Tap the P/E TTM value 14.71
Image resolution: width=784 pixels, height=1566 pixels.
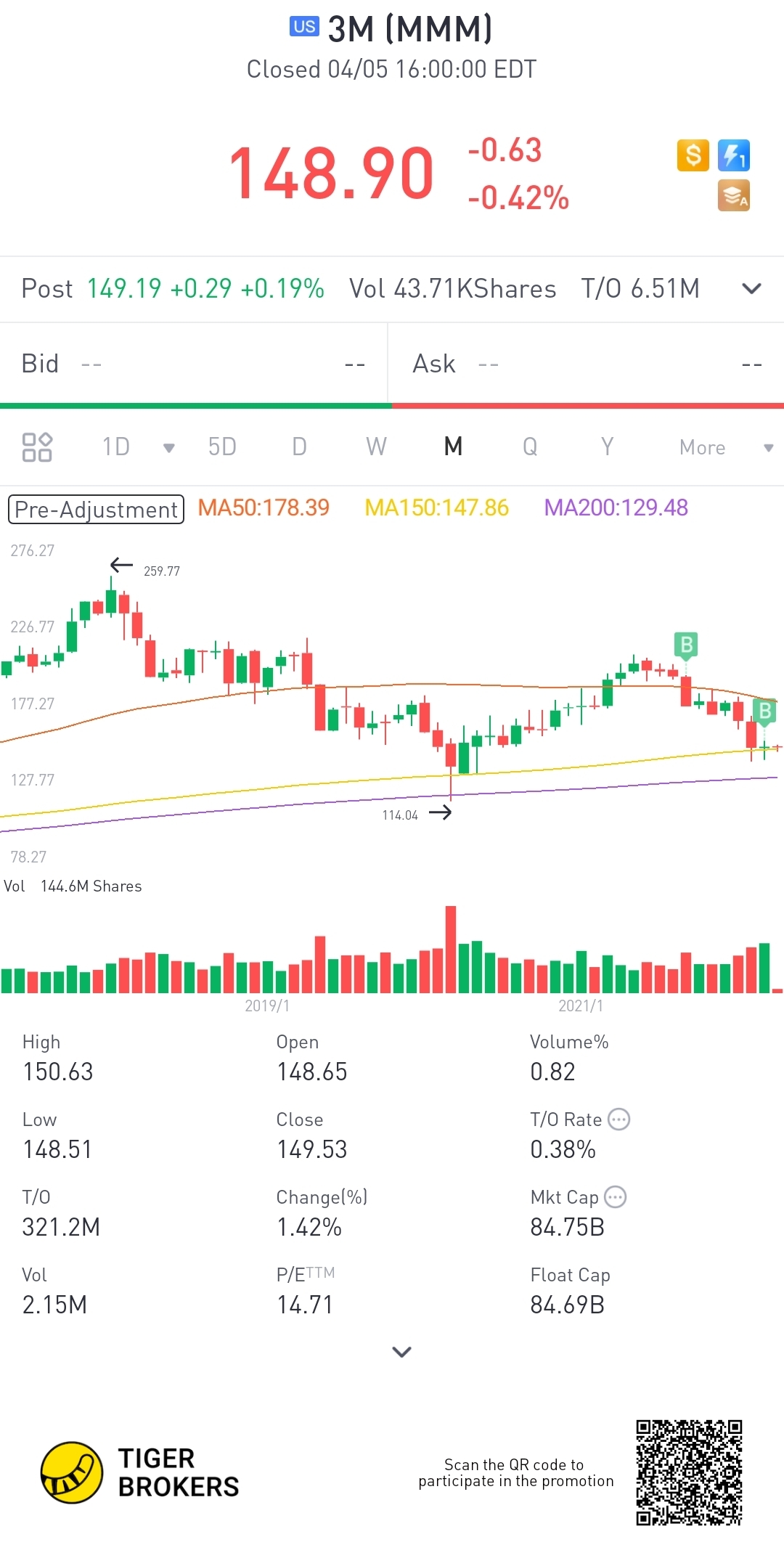[305, 1305]
